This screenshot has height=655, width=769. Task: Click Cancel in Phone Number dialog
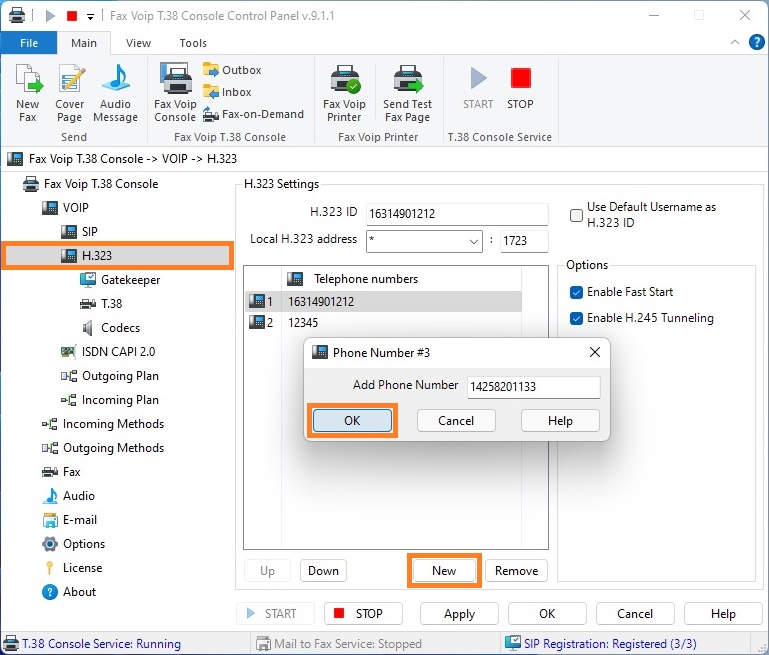[x=456, y=421]
